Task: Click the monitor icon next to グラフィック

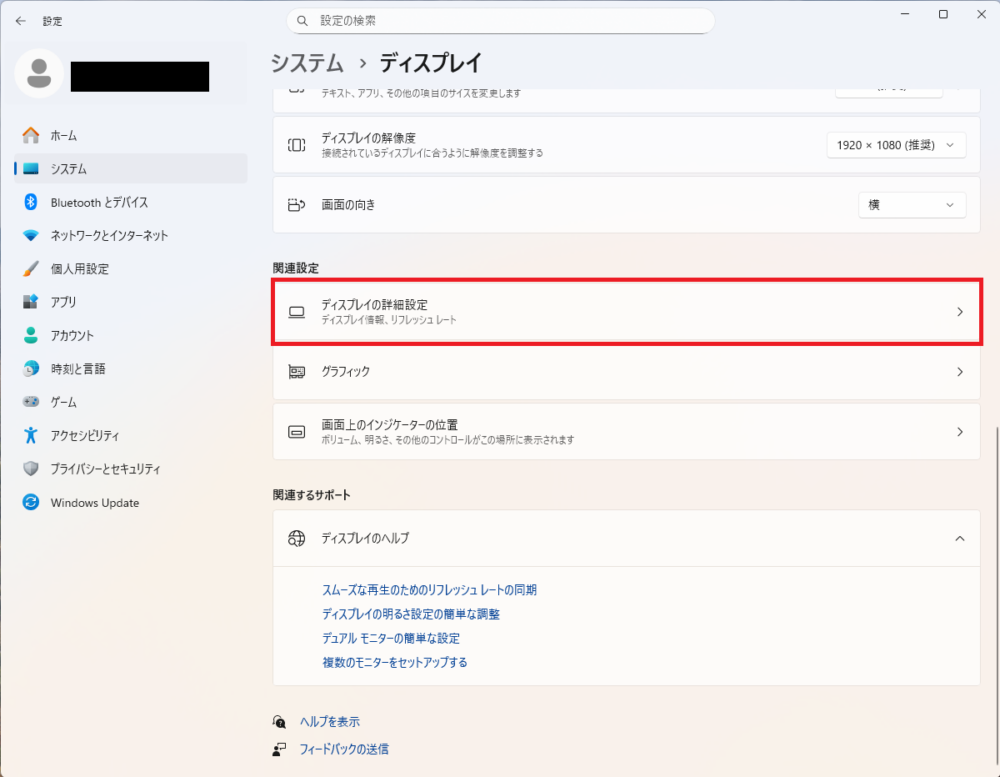Action: tap(296, 372)
